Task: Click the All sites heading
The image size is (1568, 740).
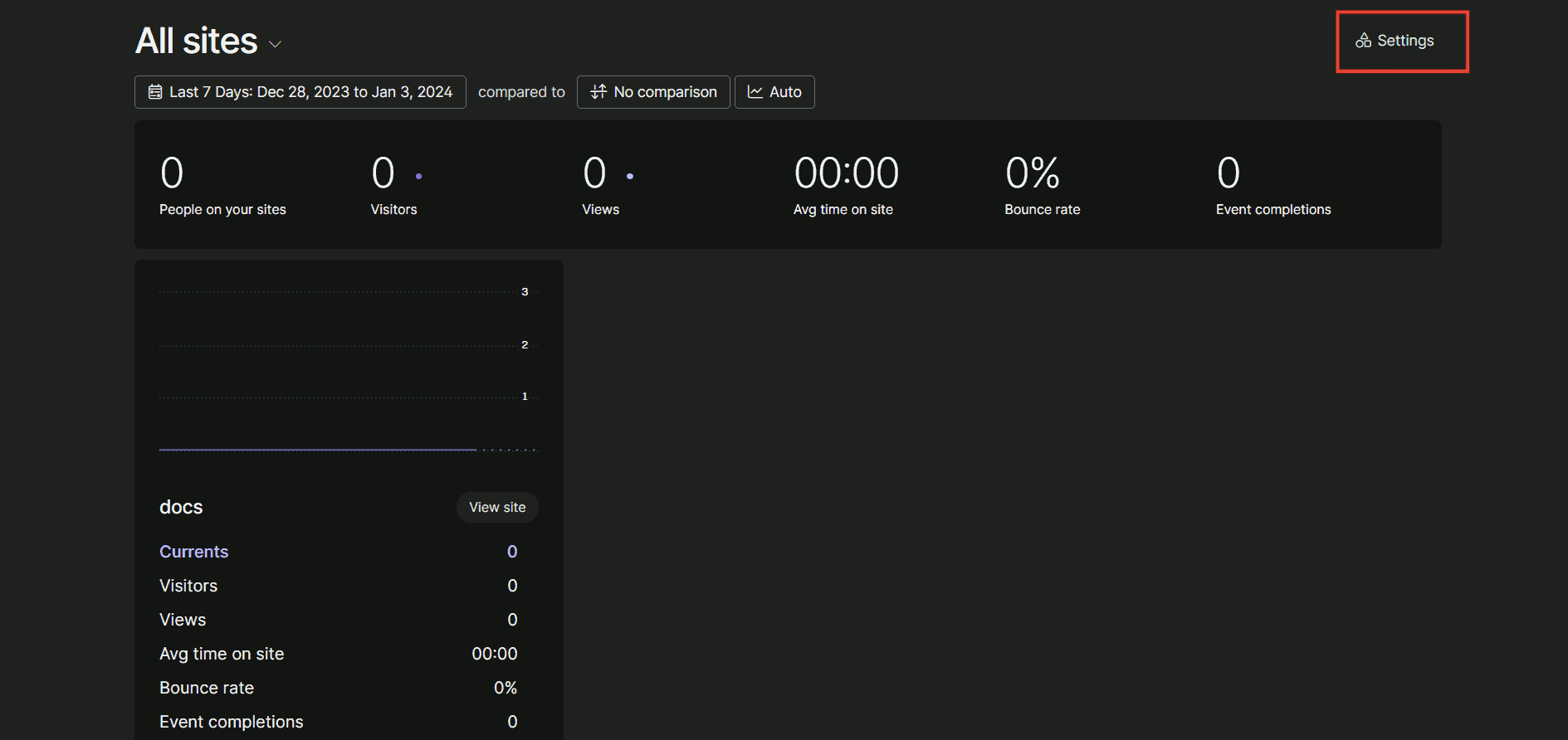Action: point(197,41)
